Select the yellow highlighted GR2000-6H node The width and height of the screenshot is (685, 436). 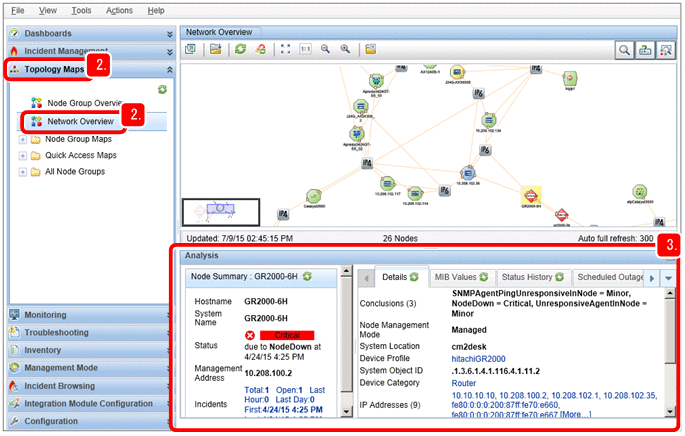(x=531, y=196)
